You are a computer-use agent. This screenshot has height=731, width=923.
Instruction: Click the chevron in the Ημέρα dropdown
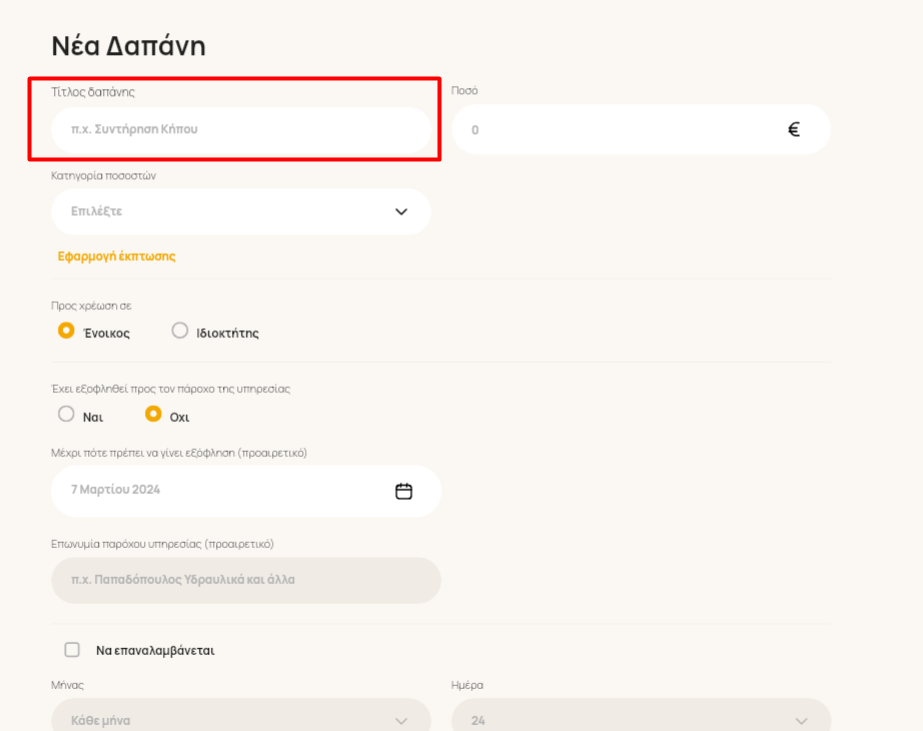pos(801,721)
